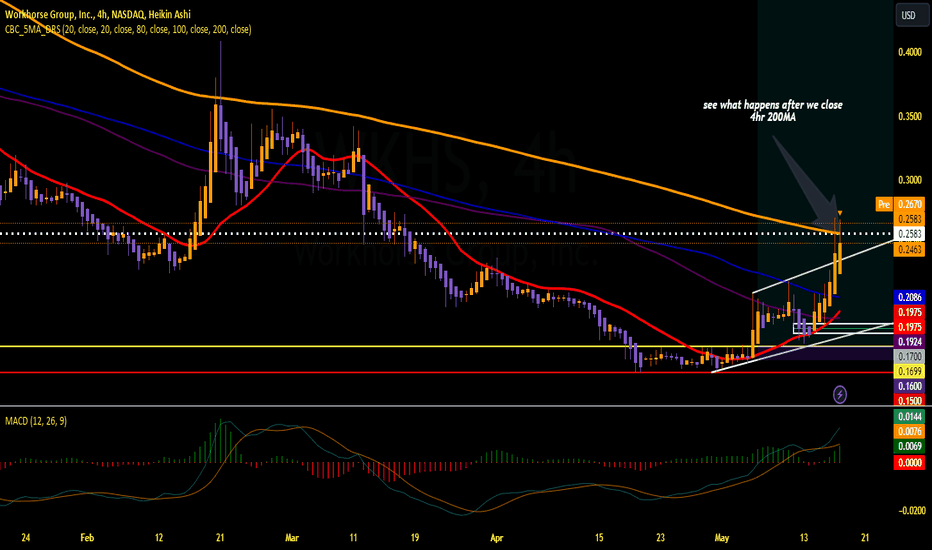
Task: Click the 0.3500 price axis label
Action: pyautogui.click(x=910, y=116)
